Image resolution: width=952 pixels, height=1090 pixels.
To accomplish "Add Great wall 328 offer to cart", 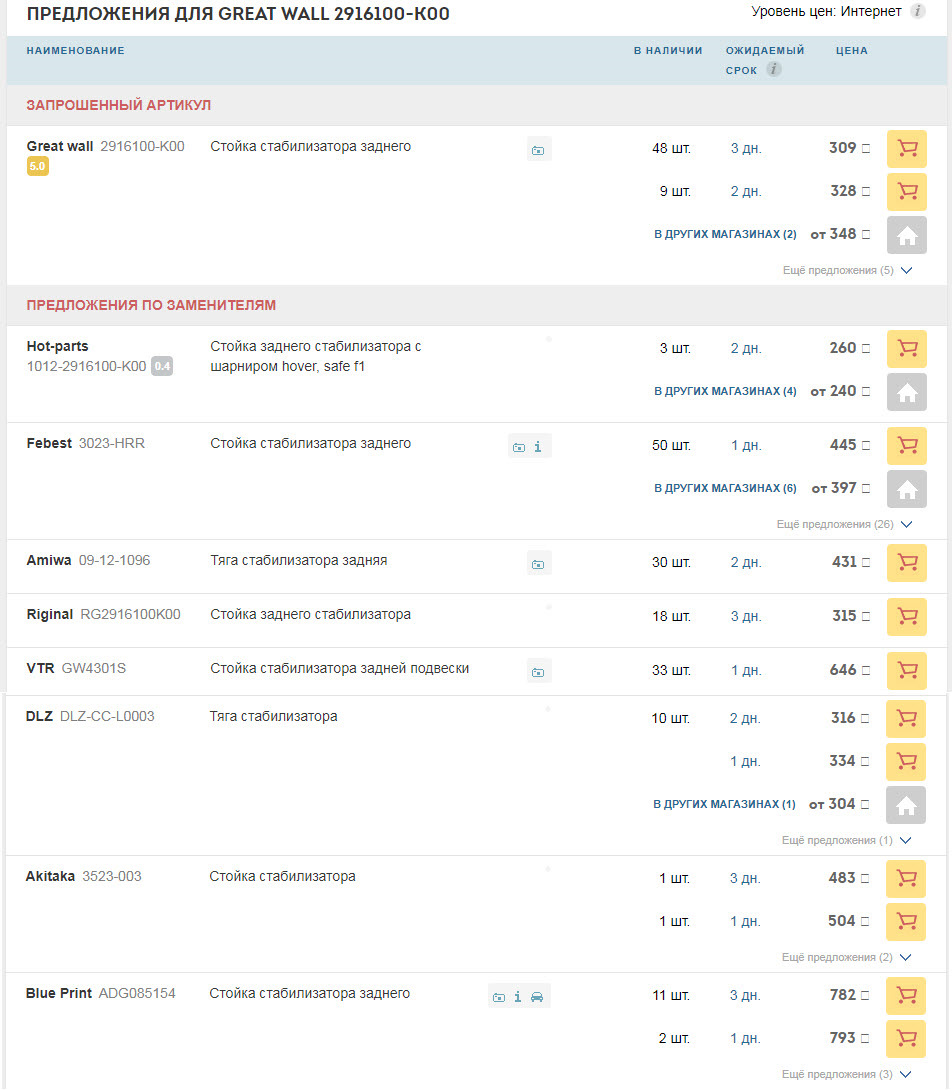I will click(x=907, y=192).
